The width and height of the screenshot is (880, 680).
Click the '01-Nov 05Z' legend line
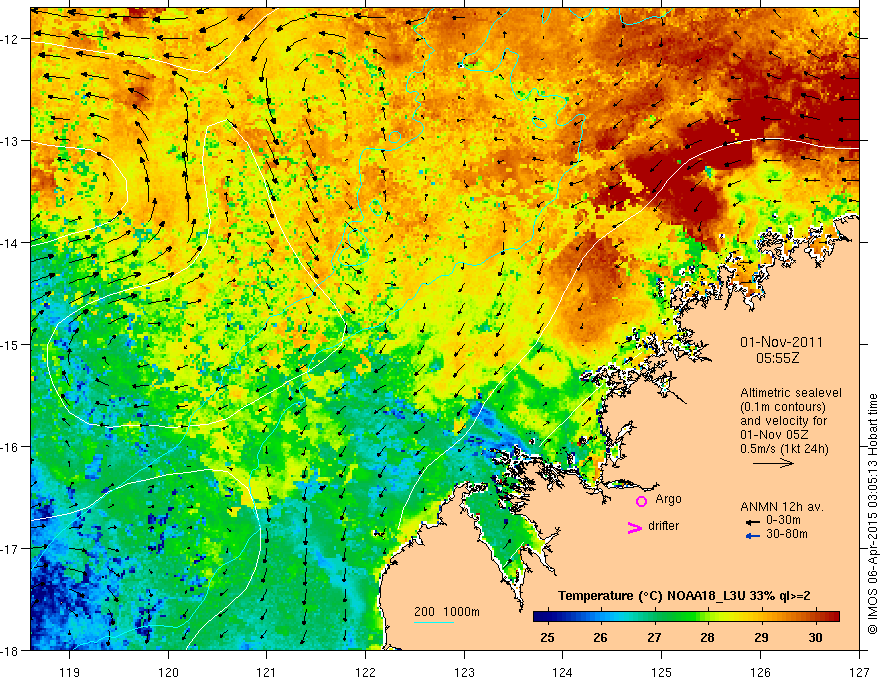tap(776, 435)
